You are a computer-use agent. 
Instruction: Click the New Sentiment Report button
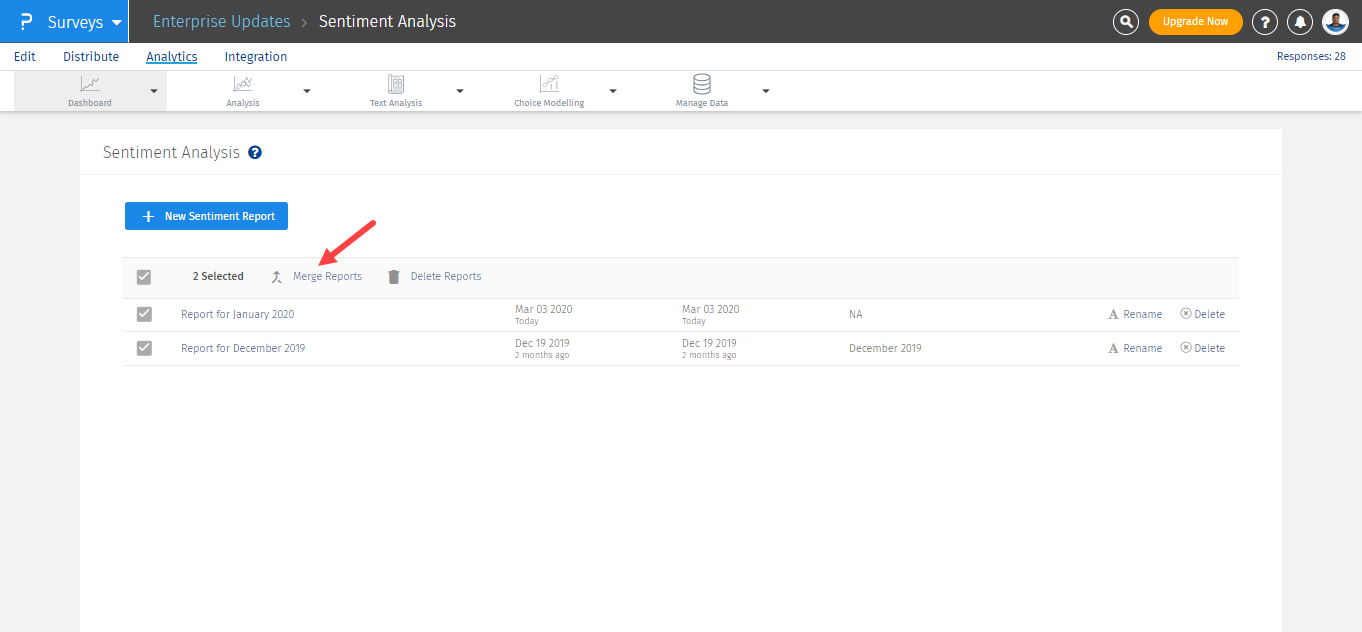tap(206, 216)
